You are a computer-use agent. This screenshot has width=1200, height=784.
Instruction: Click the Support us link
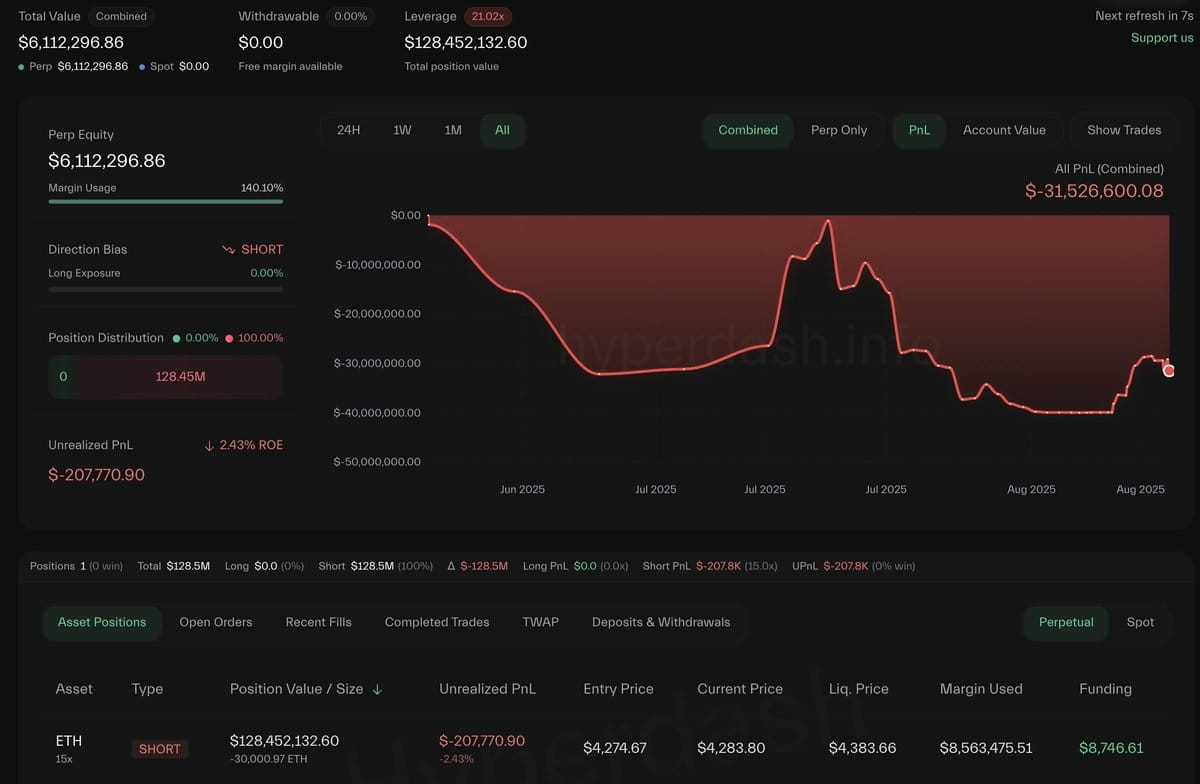(1162, 38)
